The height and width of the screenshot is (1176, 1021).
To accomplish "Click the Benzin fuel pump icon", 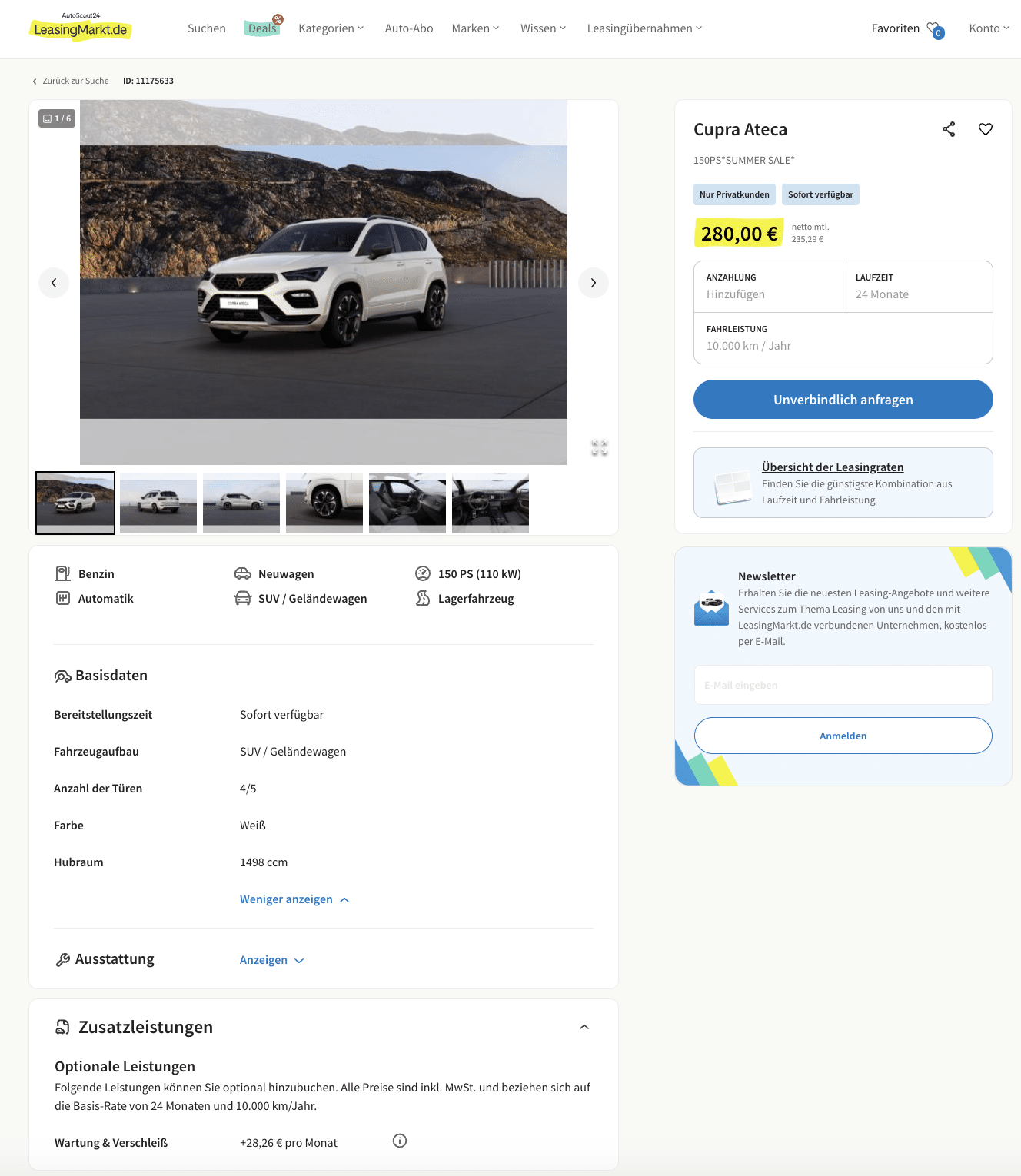I will (x=63, y=573).
